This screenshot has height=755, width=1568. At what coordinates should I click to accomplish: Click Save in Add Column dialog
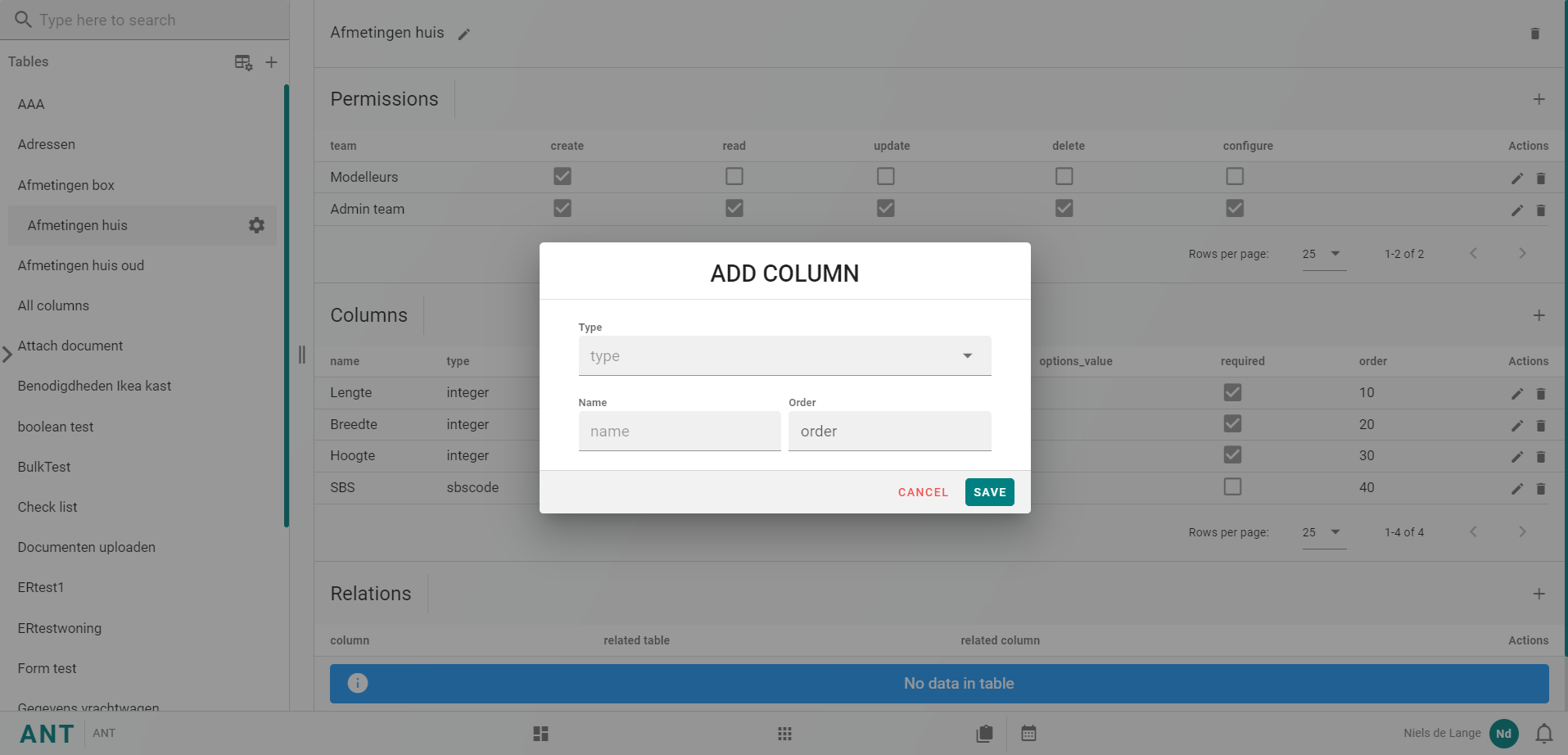point(988,492)
